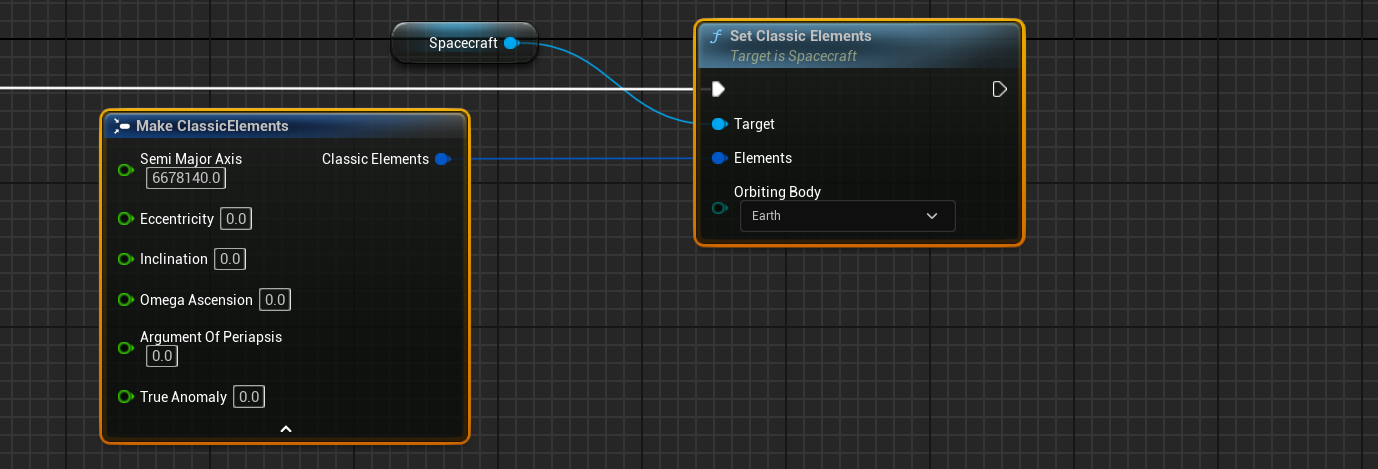This screenshot has height=469, width=1378.
Task: Click the Classic Elements output pin
Action: coord(442,159)
